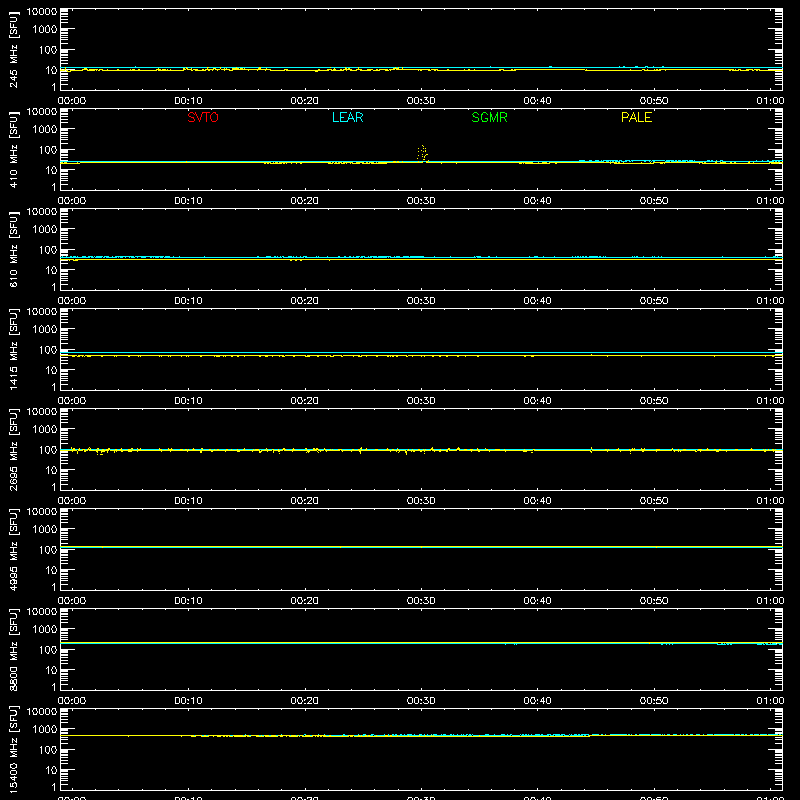The image size is (800, 800).
Task: Click the 00:10 time label below 1415 MHz panel
Action: (188, 401)
